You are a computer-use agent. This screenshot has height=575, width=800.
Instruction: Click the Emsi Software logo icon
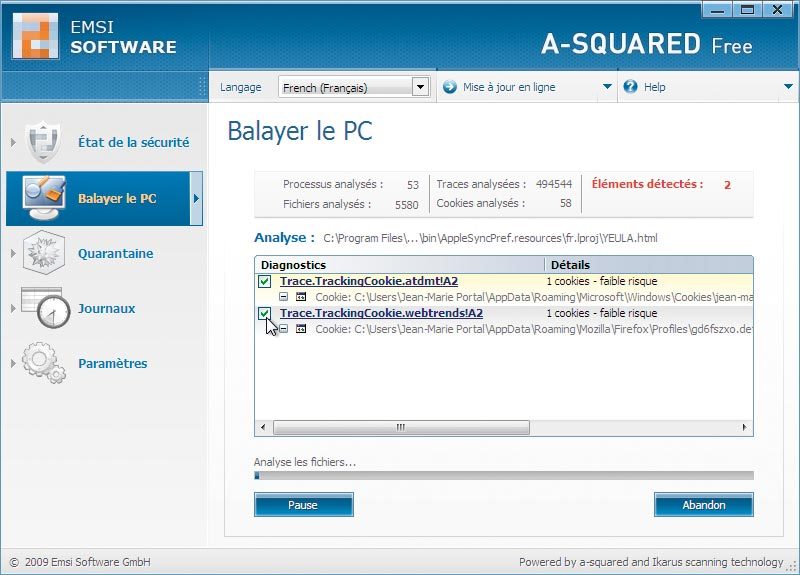(x=36, y=36)
